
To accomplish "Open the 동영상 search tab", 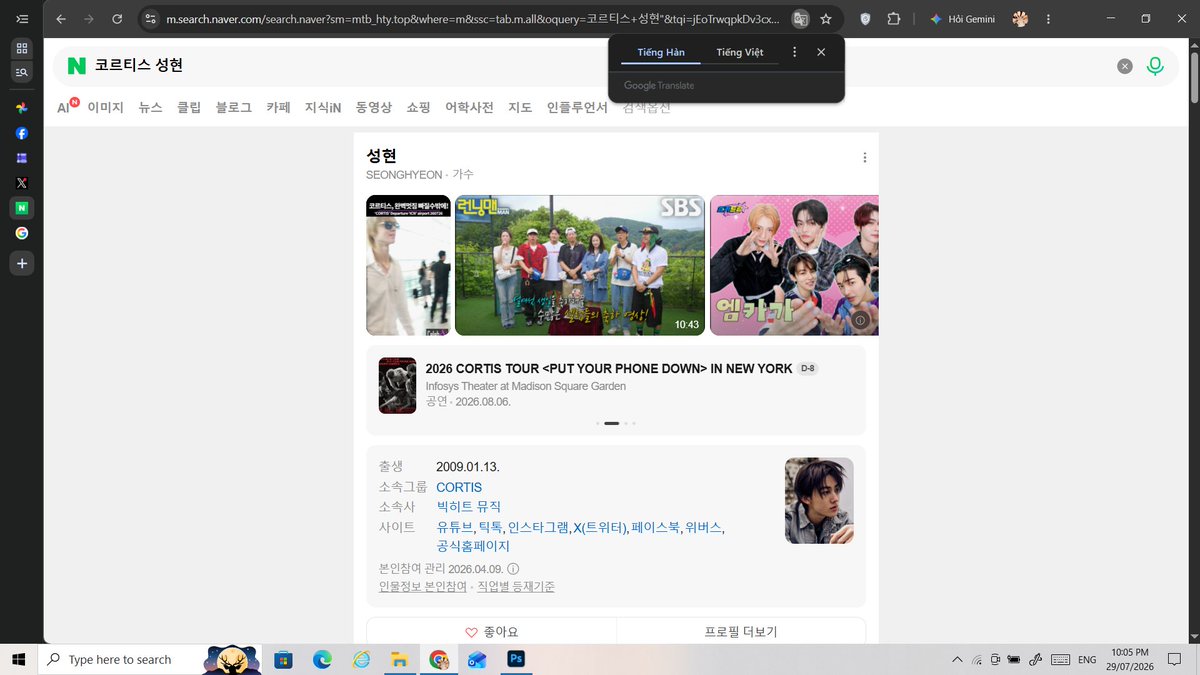I will 374,107.
